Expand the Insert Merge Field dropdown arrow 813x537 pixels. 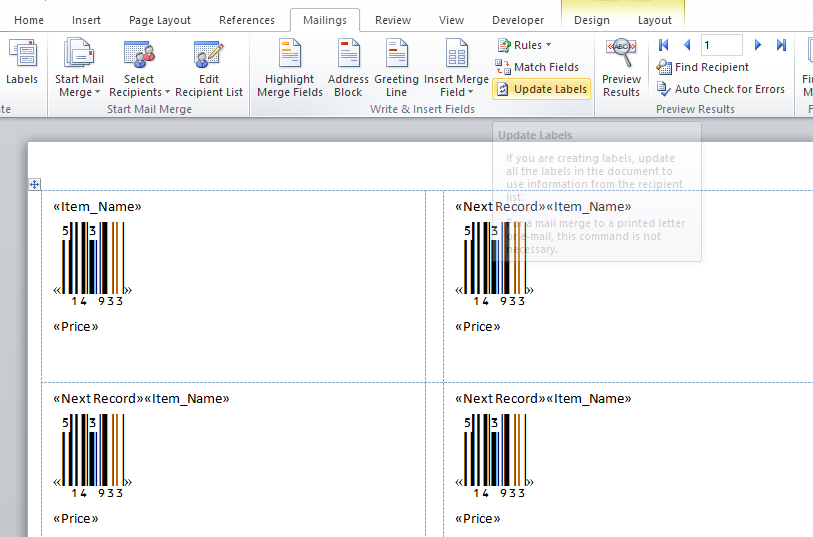tap(470, 92)
